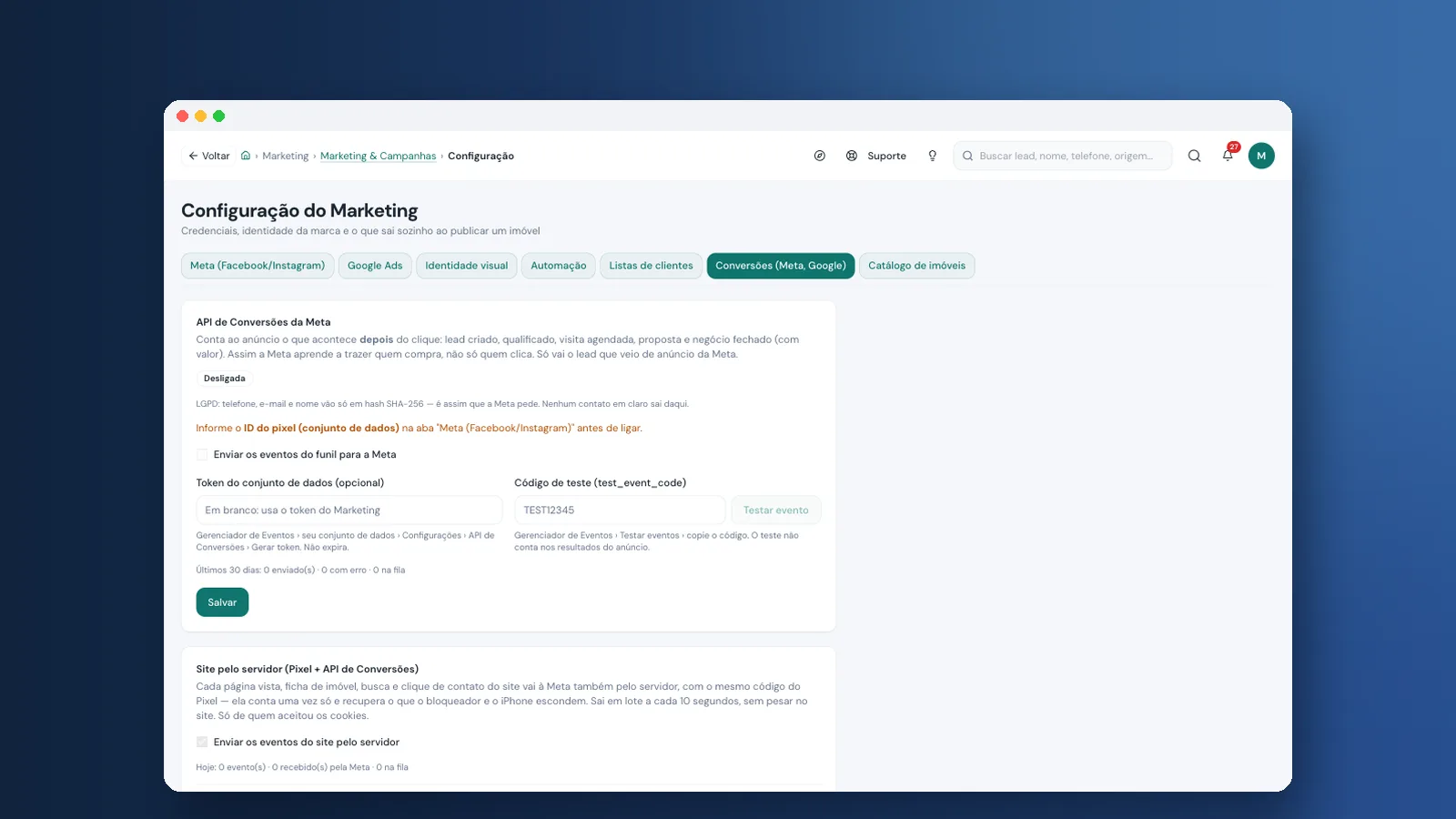Viewport: 1456px width, 819px height.
Task: Click the lightbulb tips icon
Action: pos(932,156)
